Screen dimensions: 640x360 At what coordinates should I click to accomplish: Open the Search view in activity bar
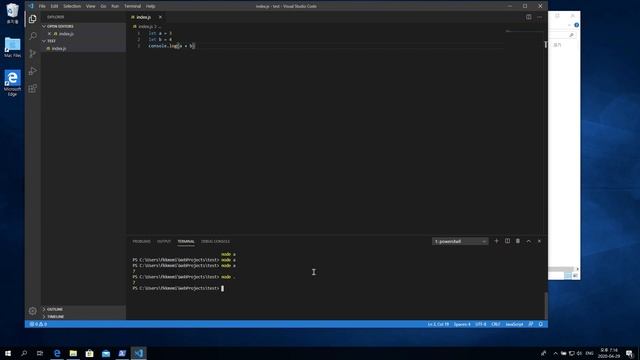(x=33, y=36)
